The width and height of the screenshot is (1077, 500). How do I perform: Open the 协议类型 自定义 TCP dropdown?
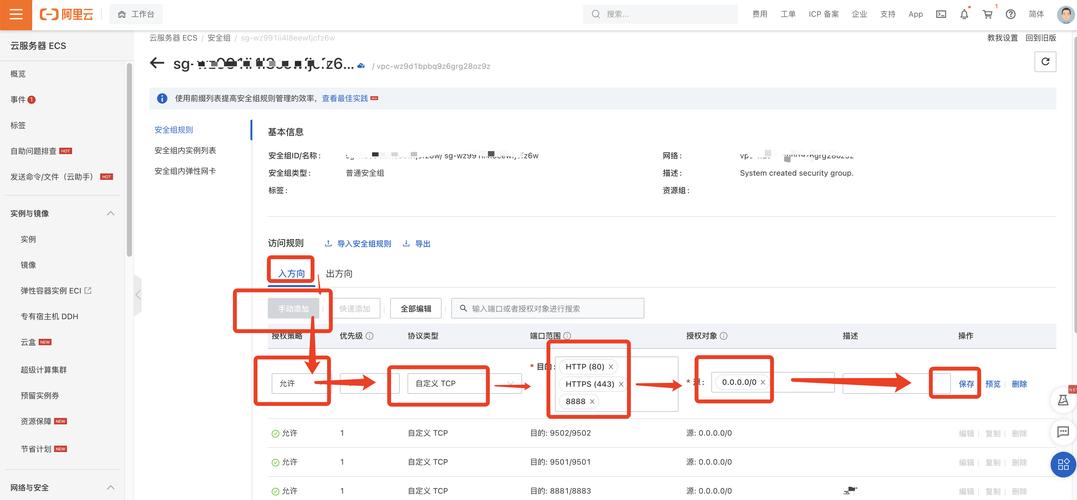pos(464,384)
